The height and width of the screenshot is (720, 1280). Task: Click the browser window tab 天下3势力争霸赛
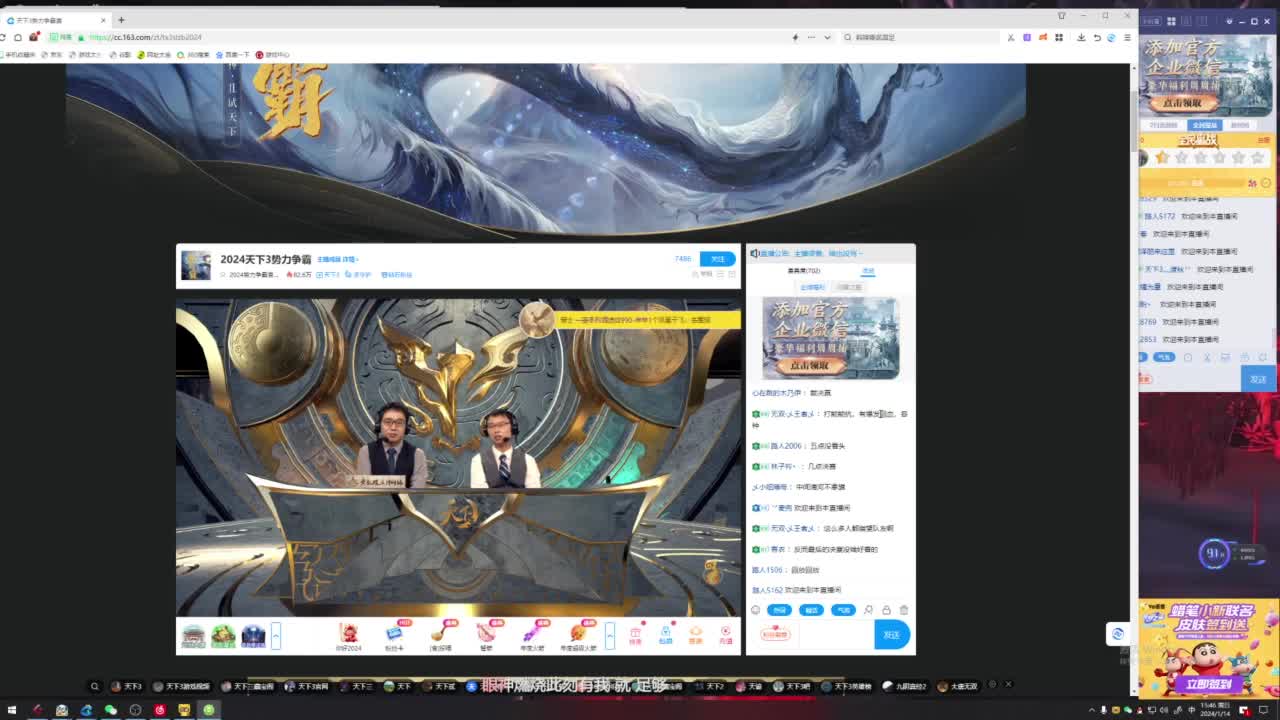pos(55,20)
